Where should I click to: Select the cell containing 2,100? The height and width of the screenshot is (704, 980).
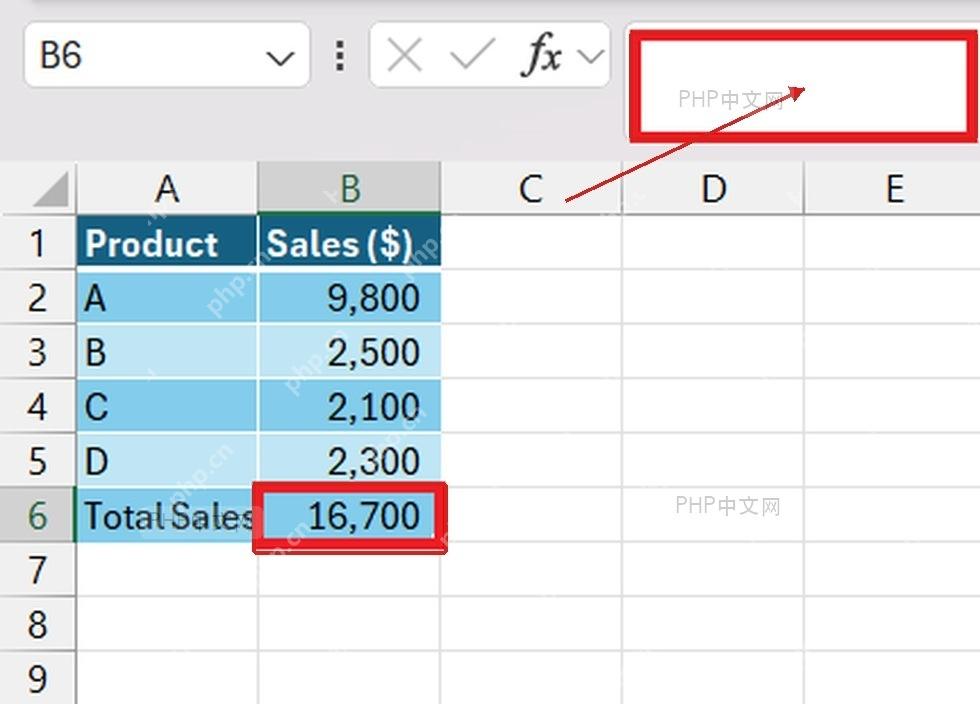[349, 406]
